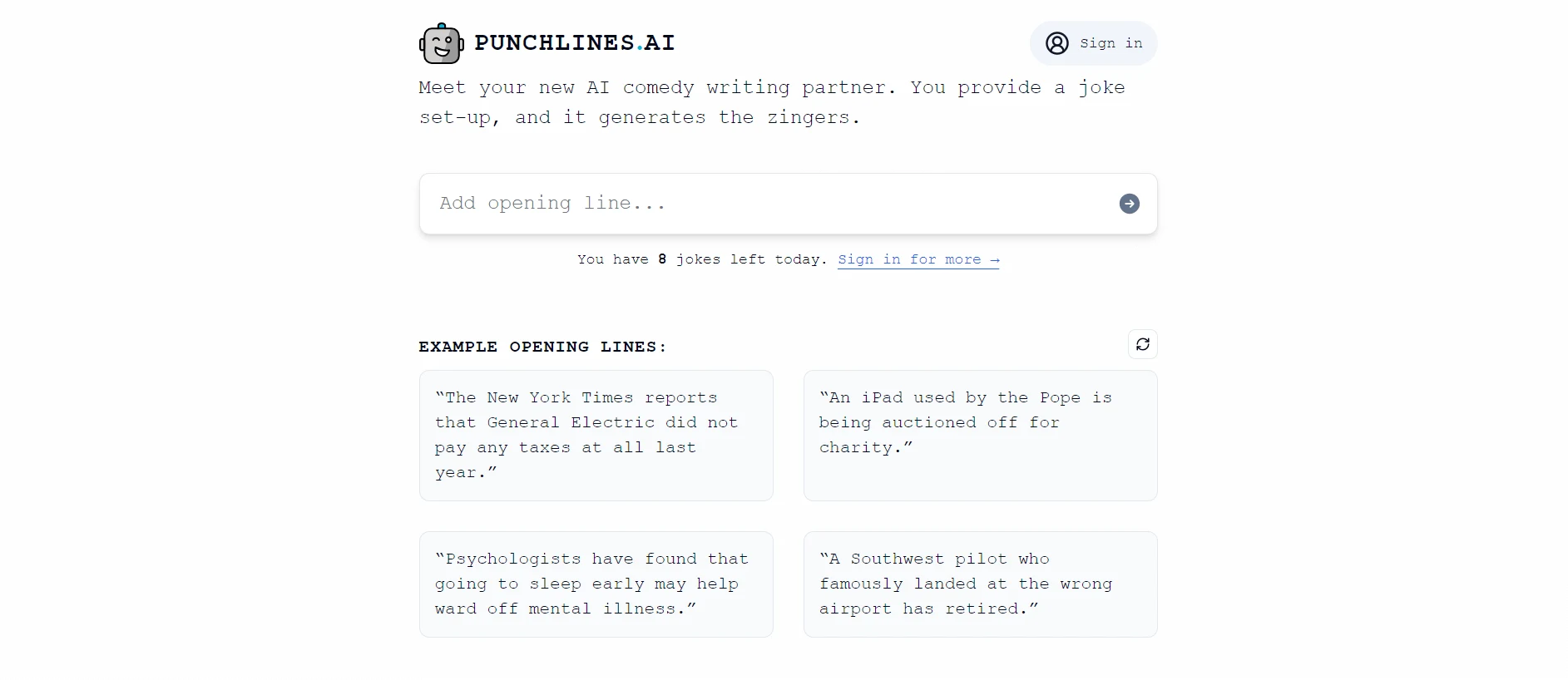Pick the psychologists sleep study example card
This screenshot has height=680, width=1568.
596,584
